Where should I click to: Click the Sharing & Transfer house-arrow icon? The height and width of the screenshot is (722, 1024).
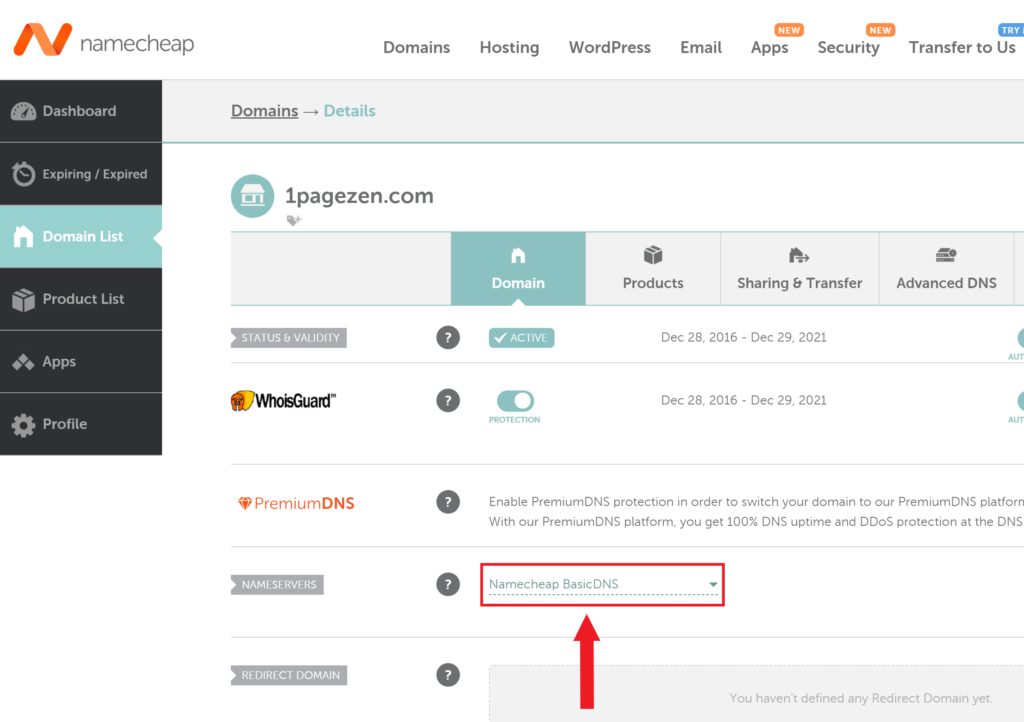(799, 255)
